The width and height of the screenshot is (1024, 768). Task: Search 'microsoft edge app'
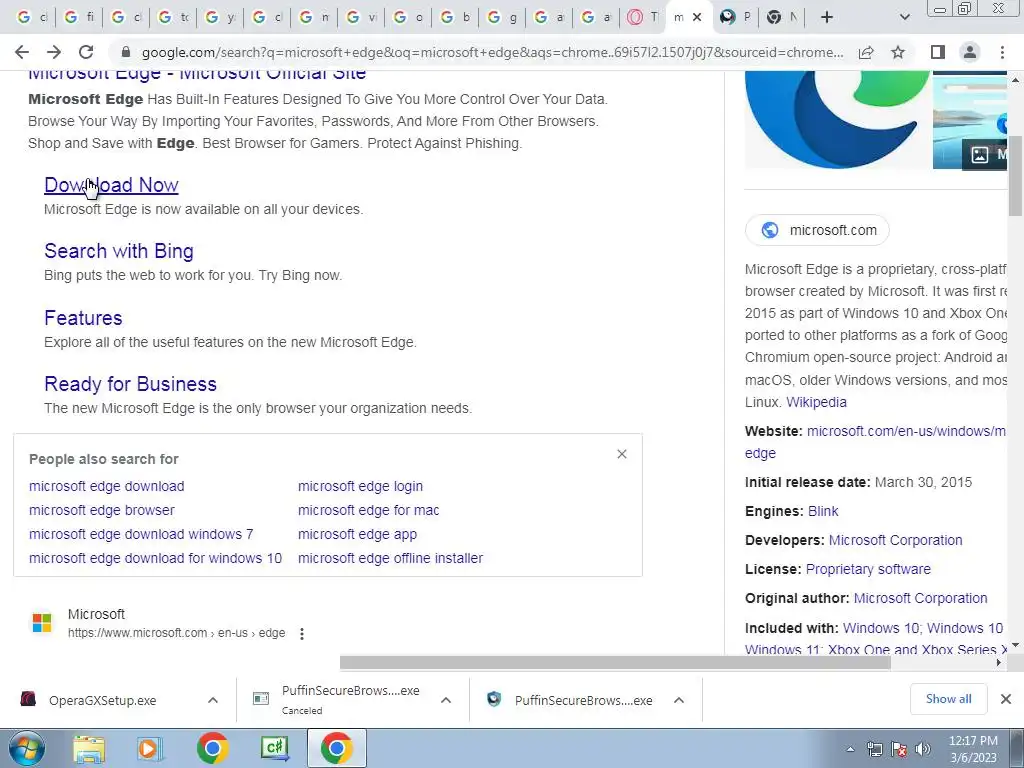click(x=357, y=534)
